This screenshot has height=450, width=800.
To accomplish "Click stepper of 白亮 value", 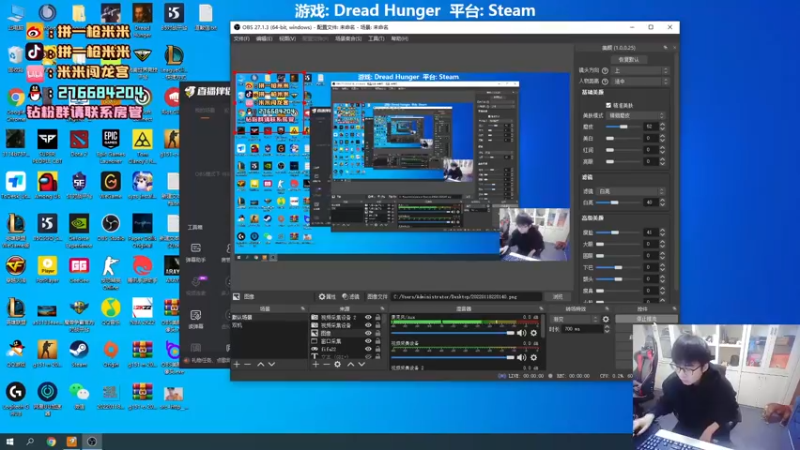I will 662,203.
